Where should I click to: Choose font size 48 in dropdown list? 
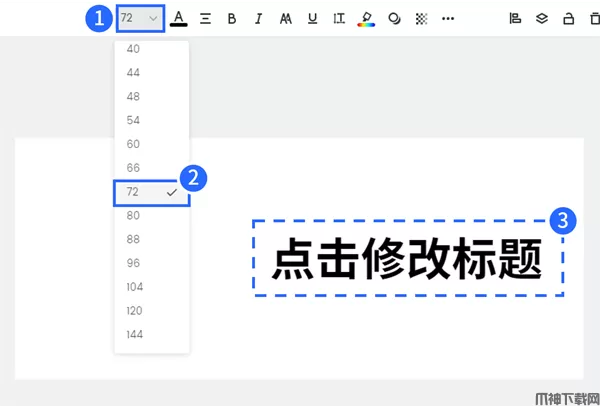[134, 96]
